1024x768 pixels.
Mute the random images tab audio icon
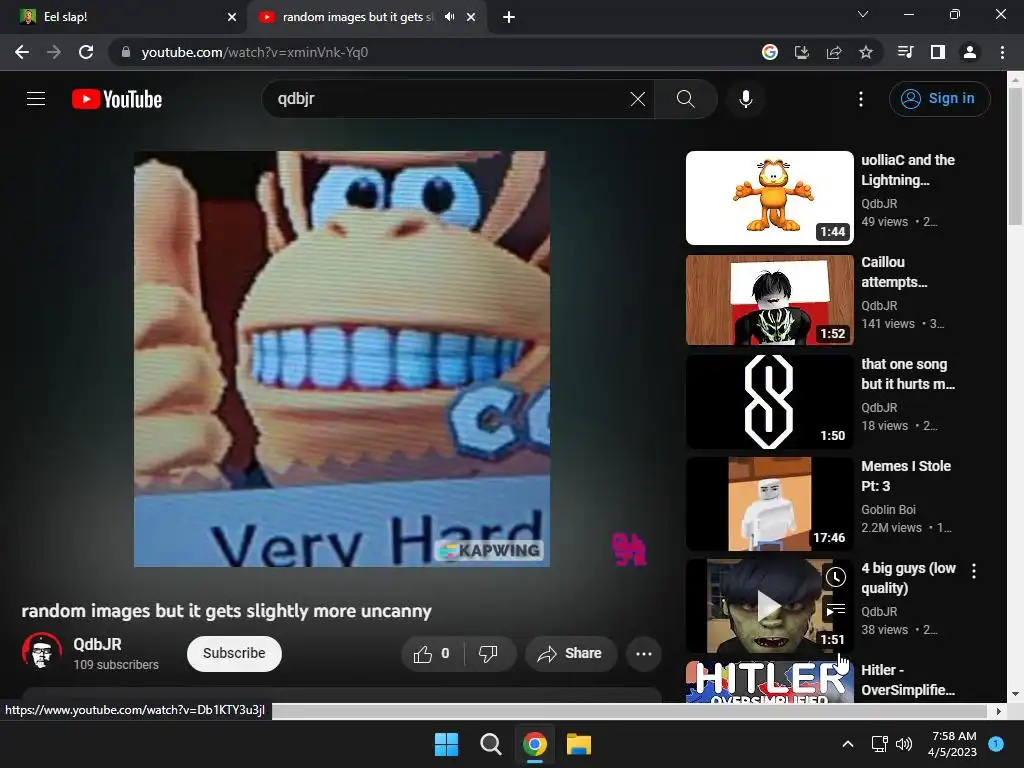[x=449, y=17]
